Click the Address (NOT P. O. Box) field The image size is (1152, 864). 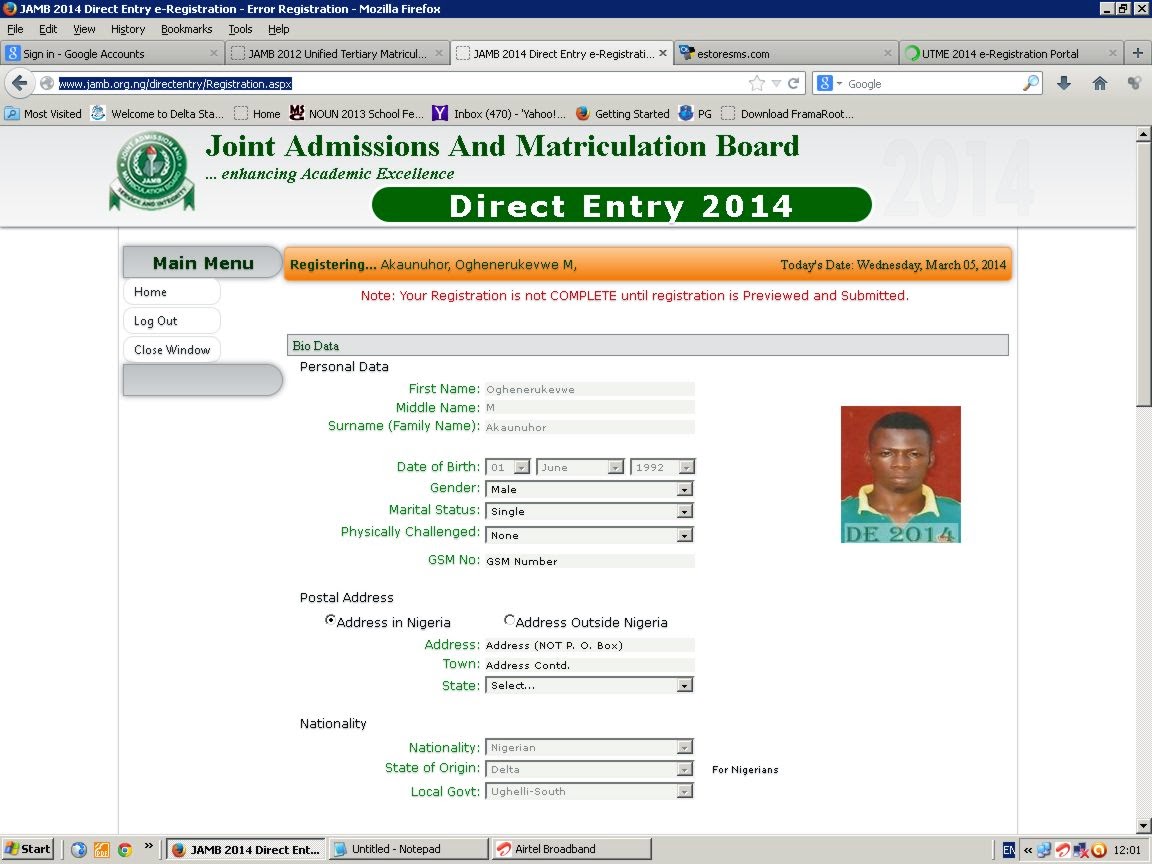pos(589,645)
